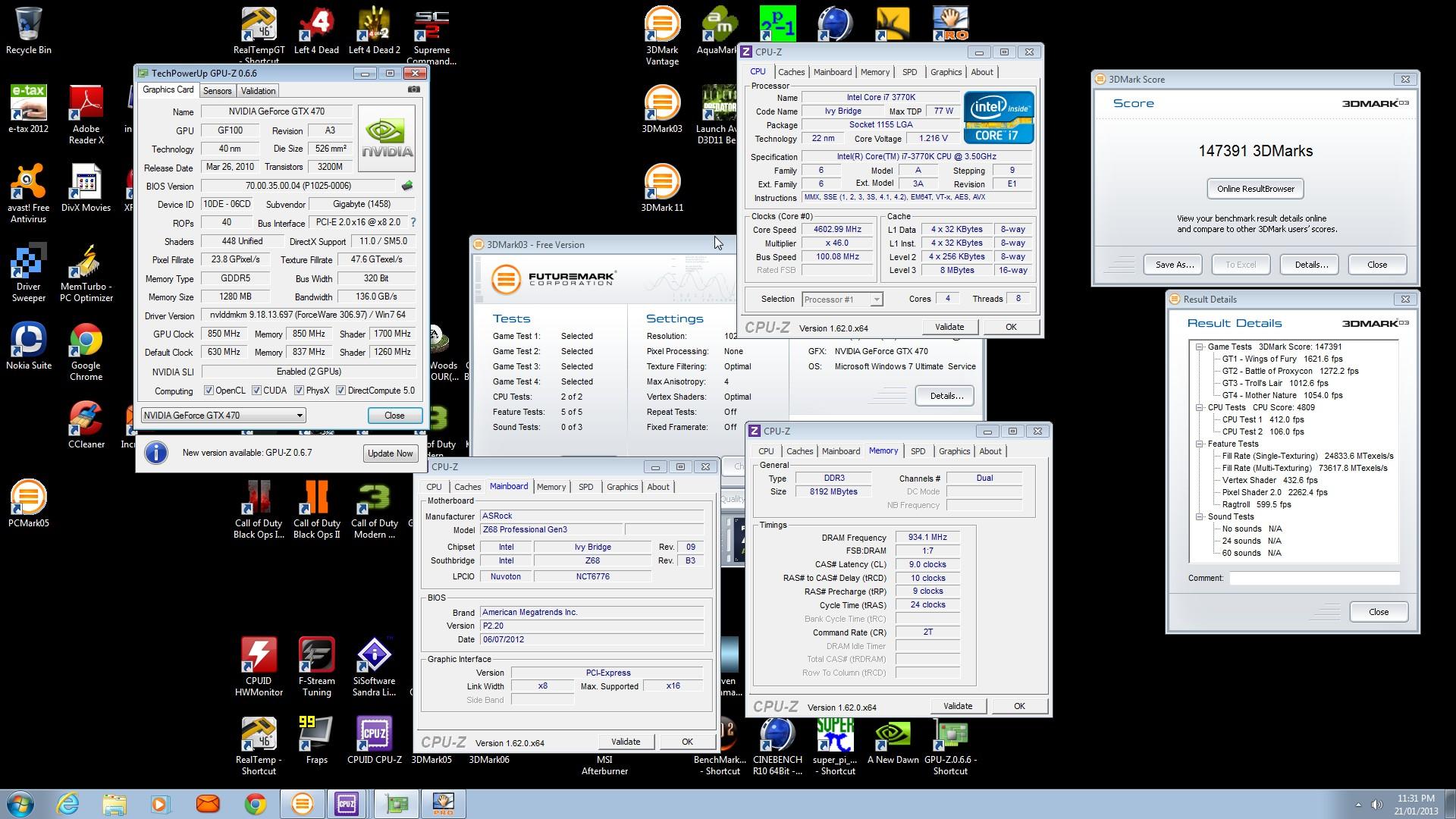Open SPD tab in Memory CPU-Z window
The width and height of the screenshot is (1456, 819).
click(918, 451)
